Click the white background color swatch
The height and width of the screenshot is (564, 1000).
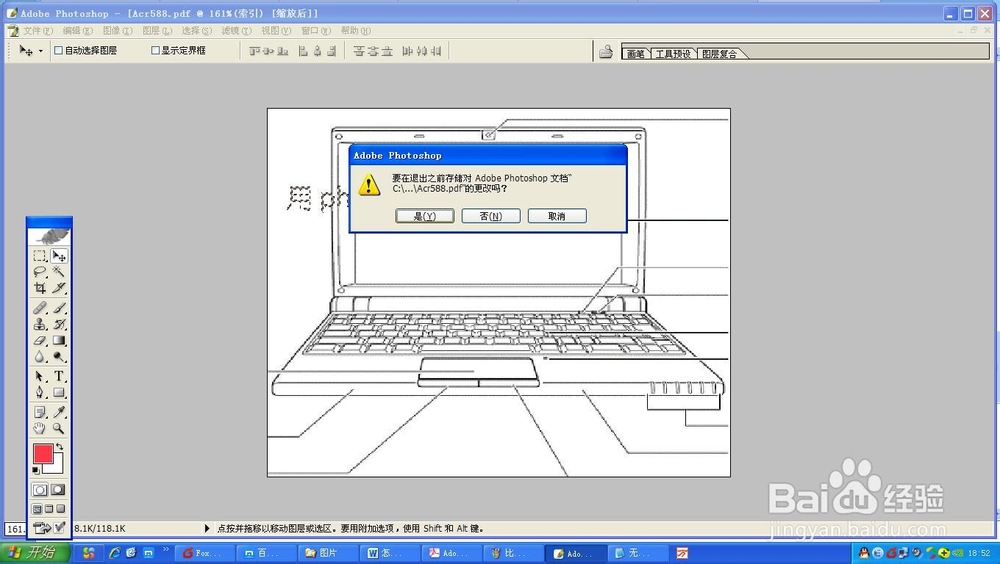pos(56,466)
